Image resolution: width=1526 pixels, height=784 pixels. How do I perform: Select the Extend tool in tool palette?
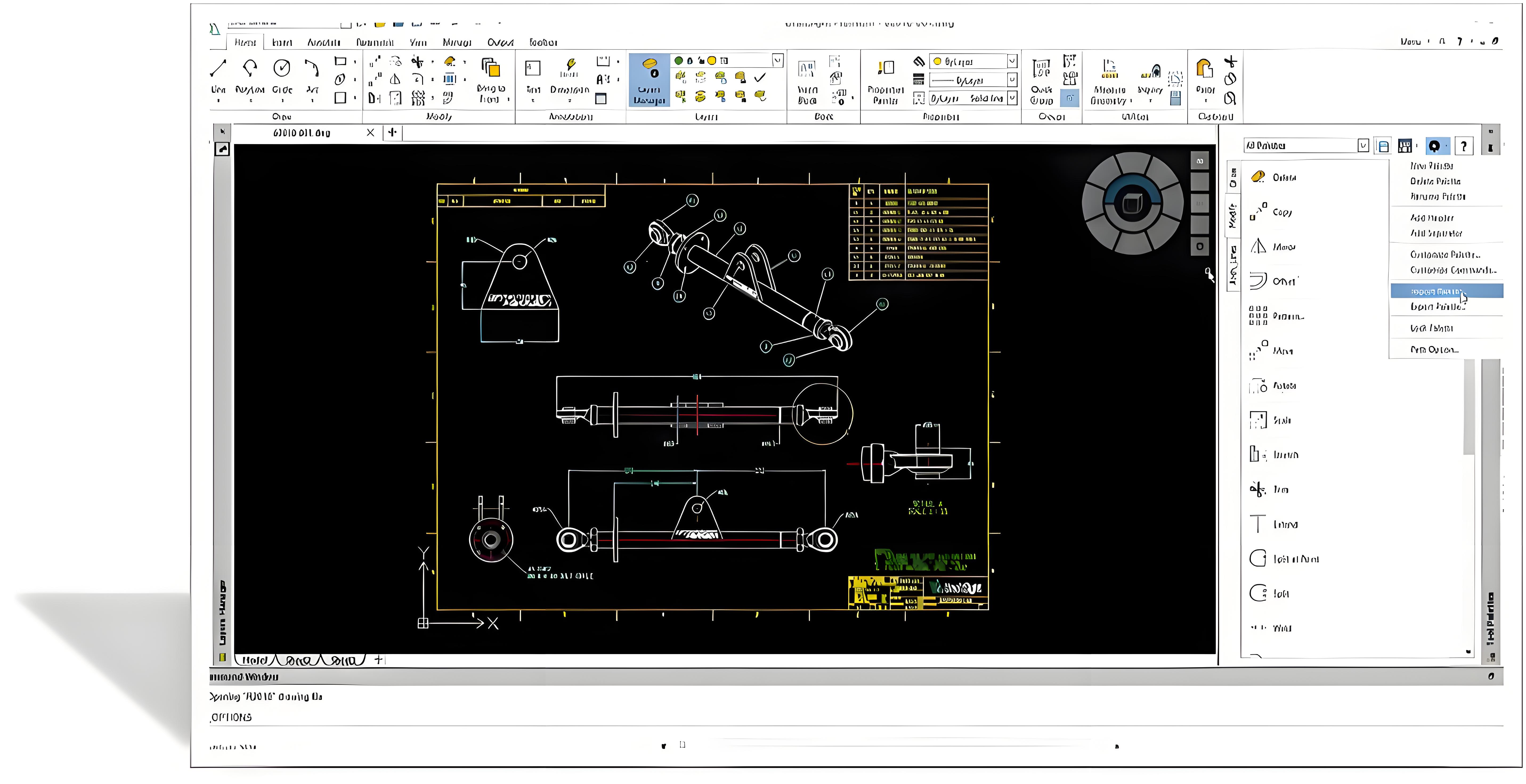pyautogui.click(x=1274, y=524)
